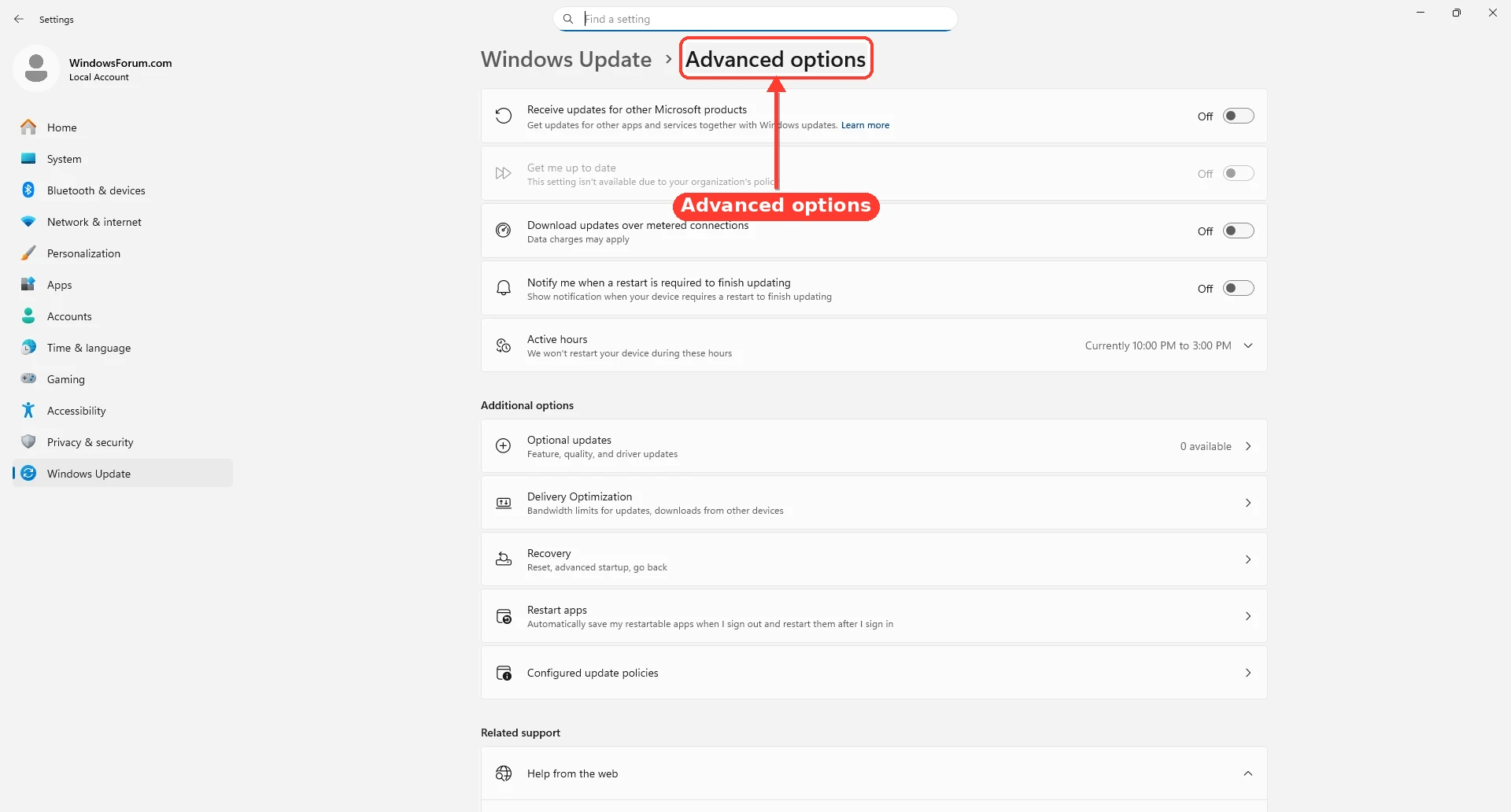Click the gauge icon beside metered connections
The width and height of the screenshot is (1511, 812).
coord(504,231)
